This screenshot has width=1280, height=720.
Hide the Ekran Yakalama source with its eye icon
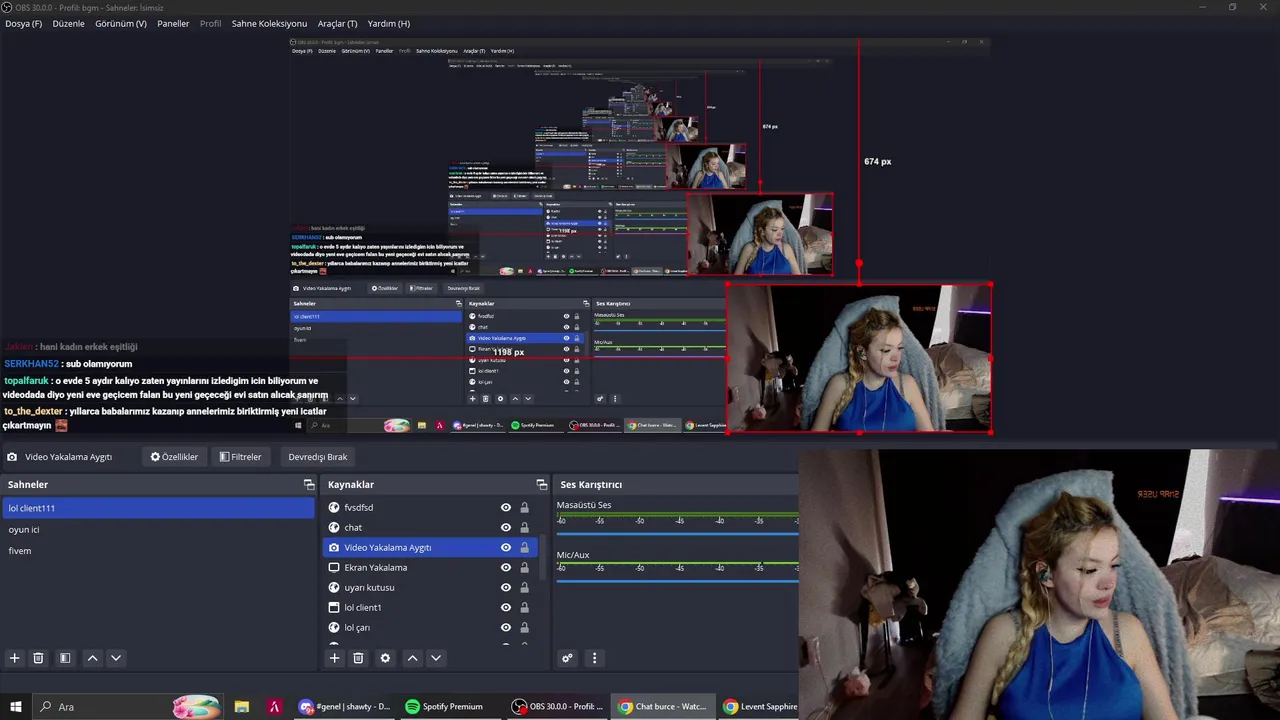[506, 568]
